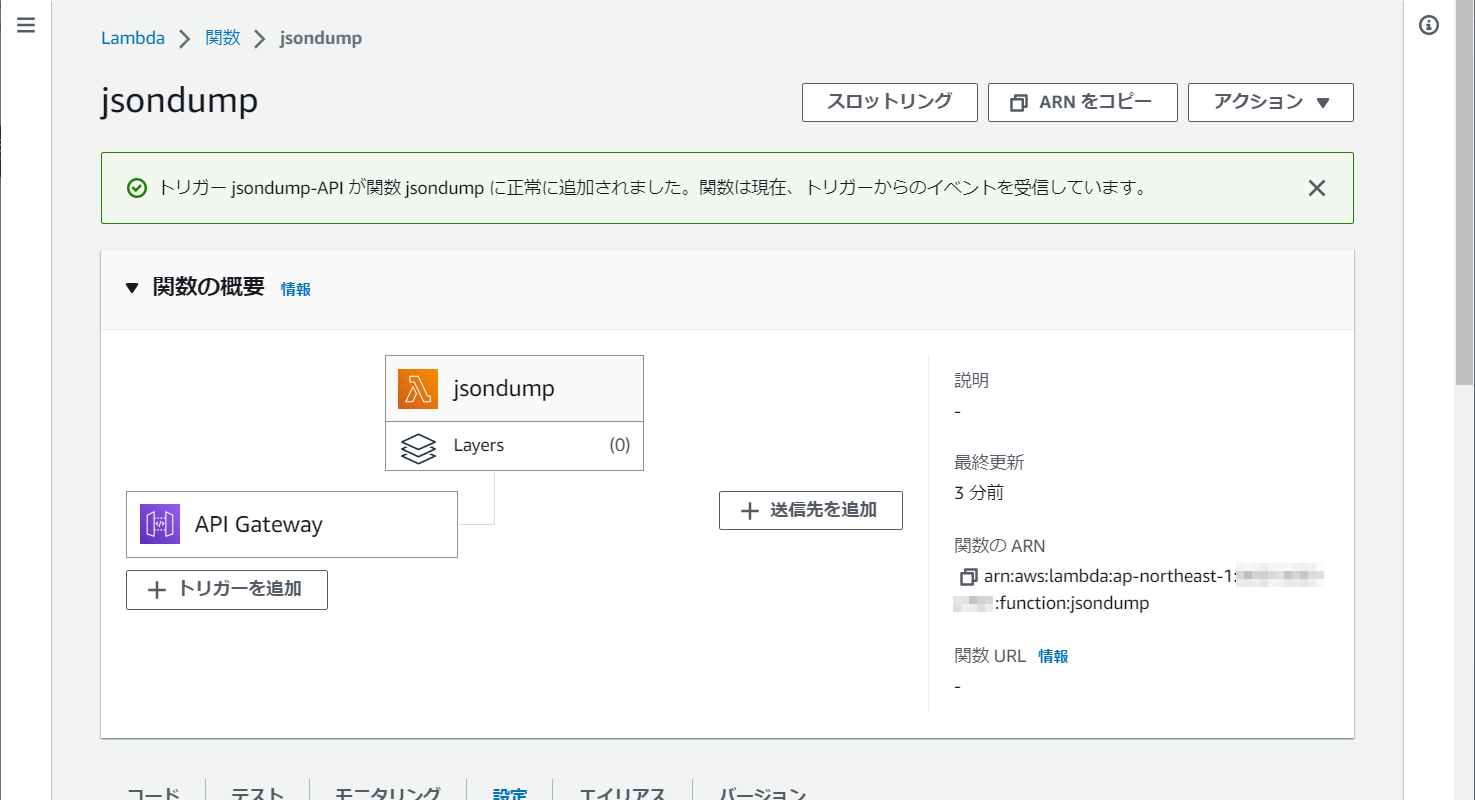Open 情報 link next to 関数の概要
Image resolution: width=1475 pixels, height=800 pixels.
(x=295, y=289)
